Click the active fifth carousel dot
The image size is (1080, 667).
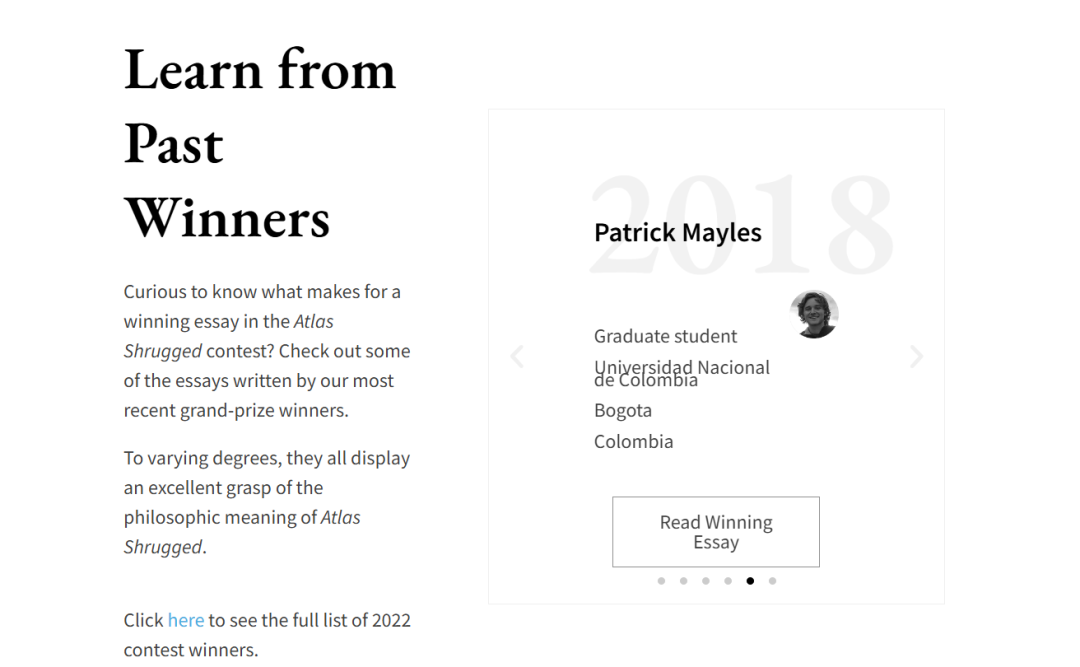click(750, 581)
